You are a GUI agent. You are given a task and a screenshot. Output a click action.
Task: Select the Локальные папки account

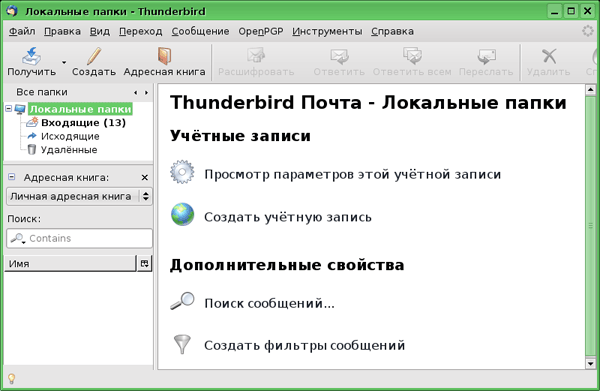(80, 109)
